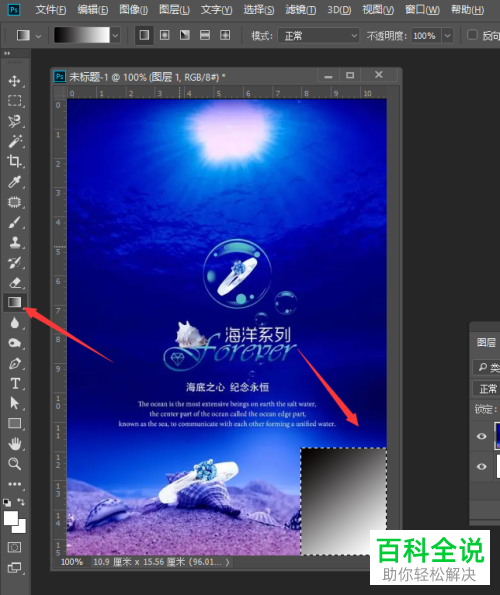Select the Move tool
The height and width of the screenshot is (595, 500).
click(14, 81)
